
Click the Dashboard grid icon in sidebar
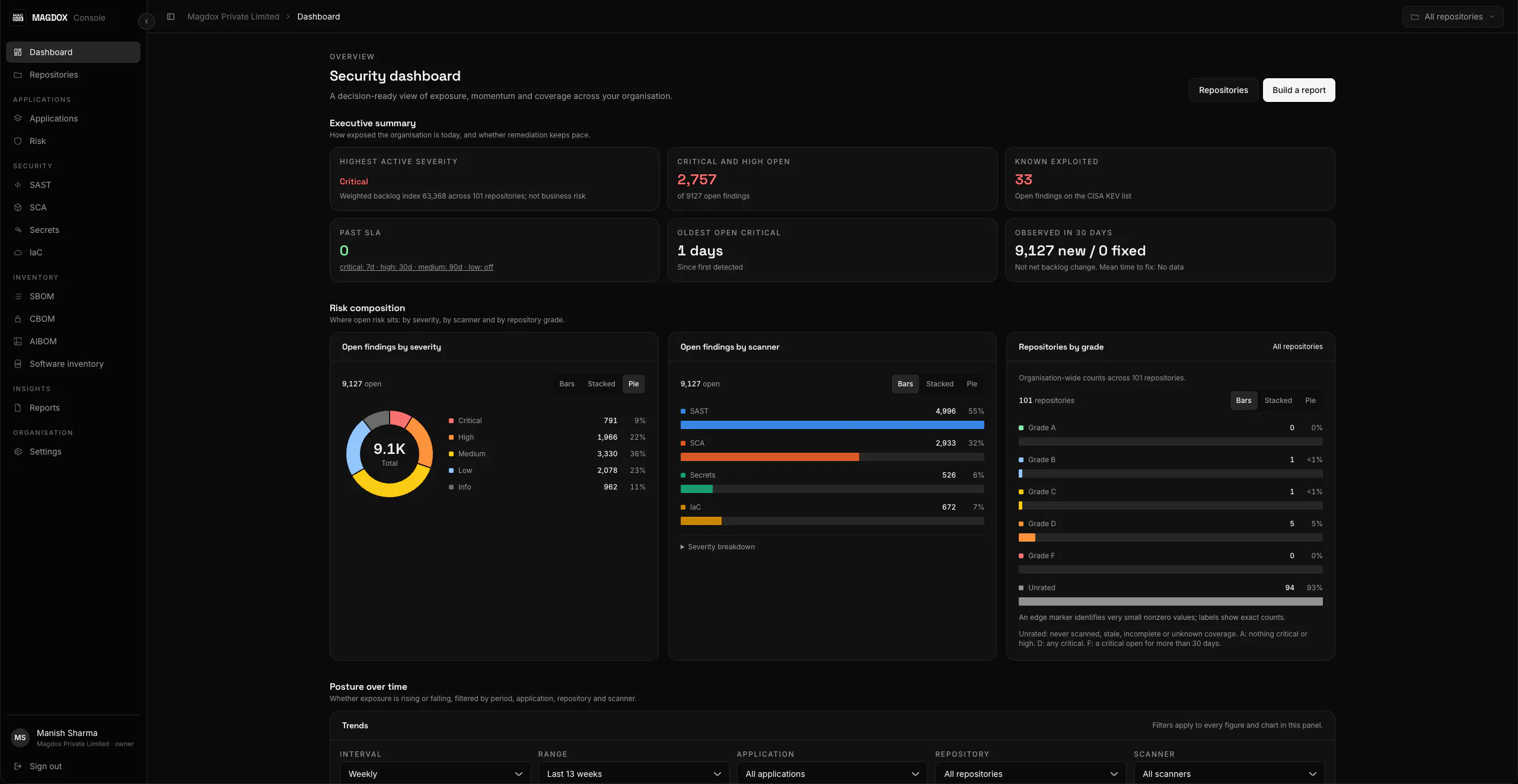coord(18,52)
